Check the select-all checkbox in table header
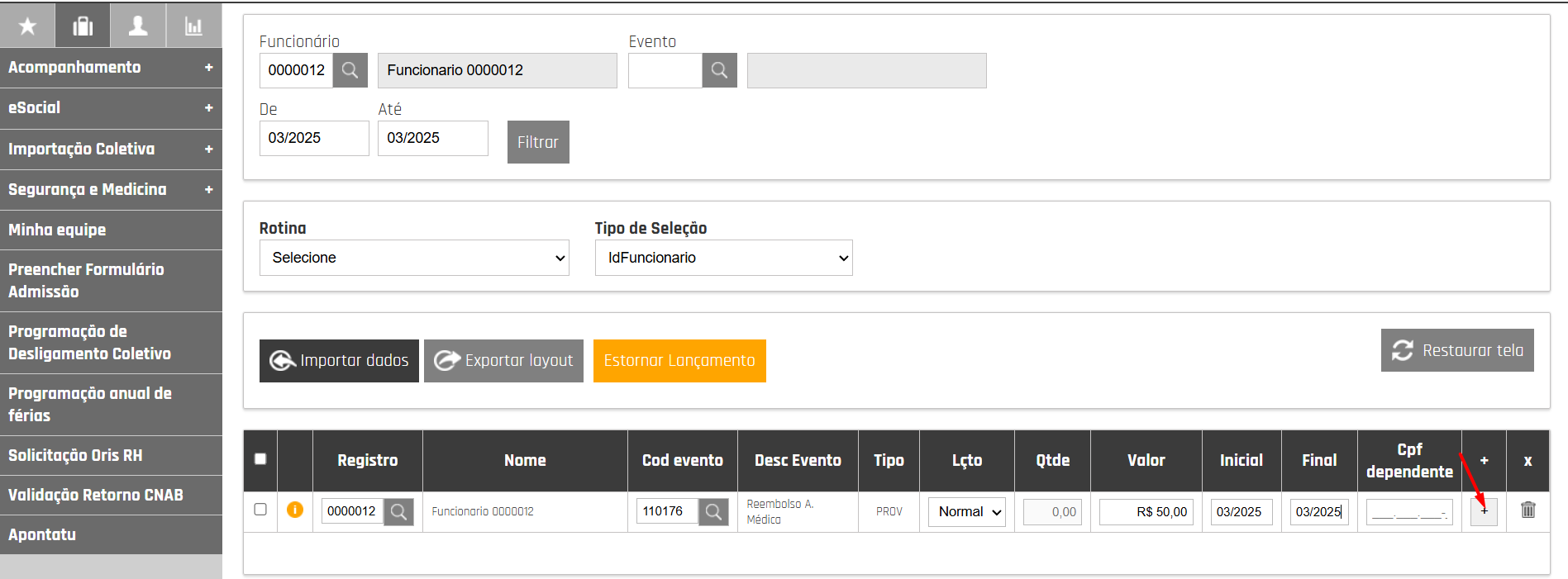Screen dimensions: 1568x579 tap(260, 459)
